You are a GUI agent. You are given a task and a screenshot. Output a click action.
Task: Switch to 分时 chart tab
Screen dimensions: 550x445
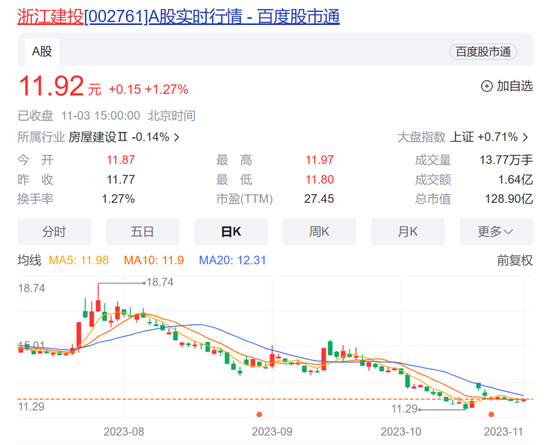tap(54, 231)
